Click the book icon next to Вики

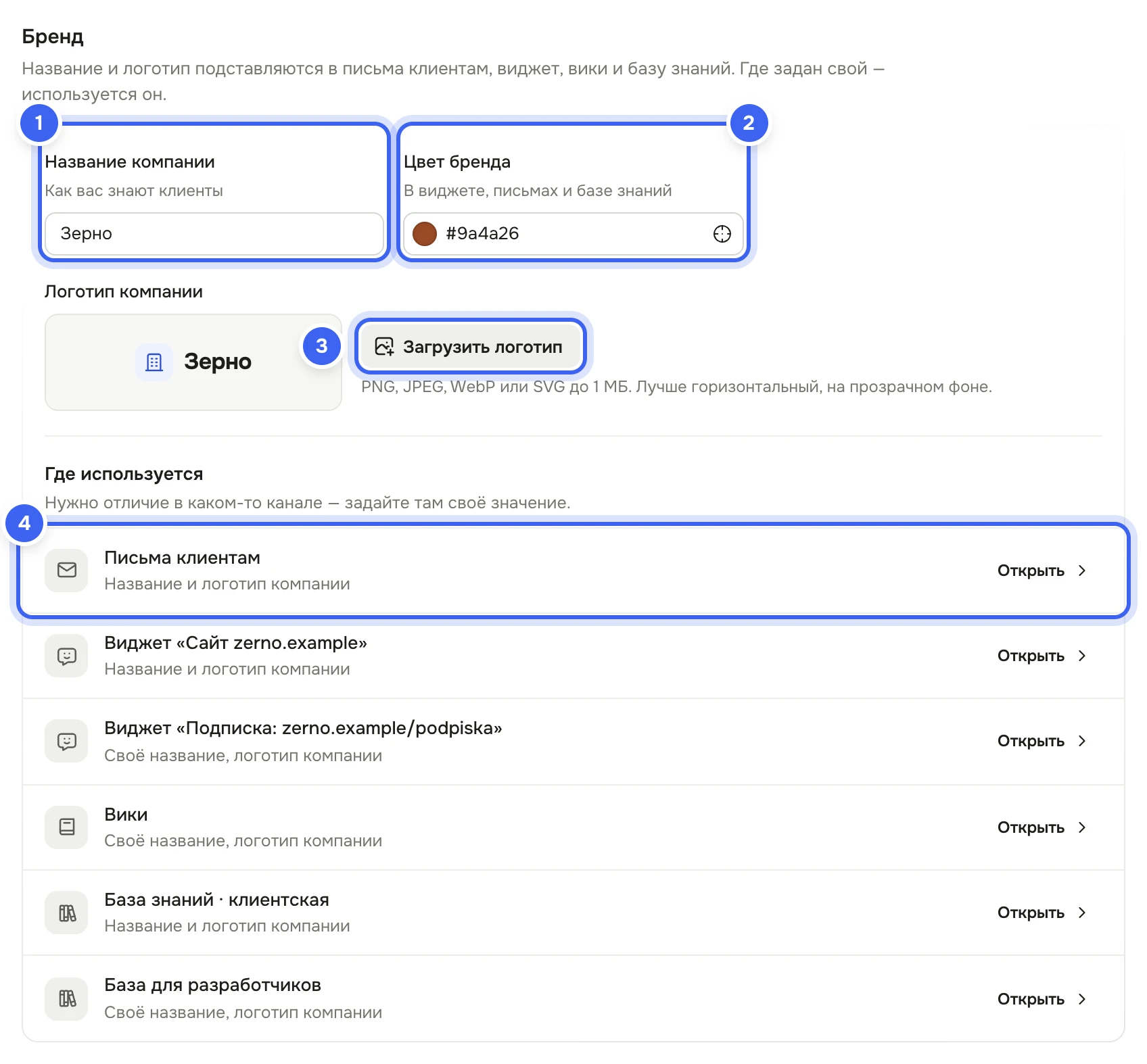(66, 827)
